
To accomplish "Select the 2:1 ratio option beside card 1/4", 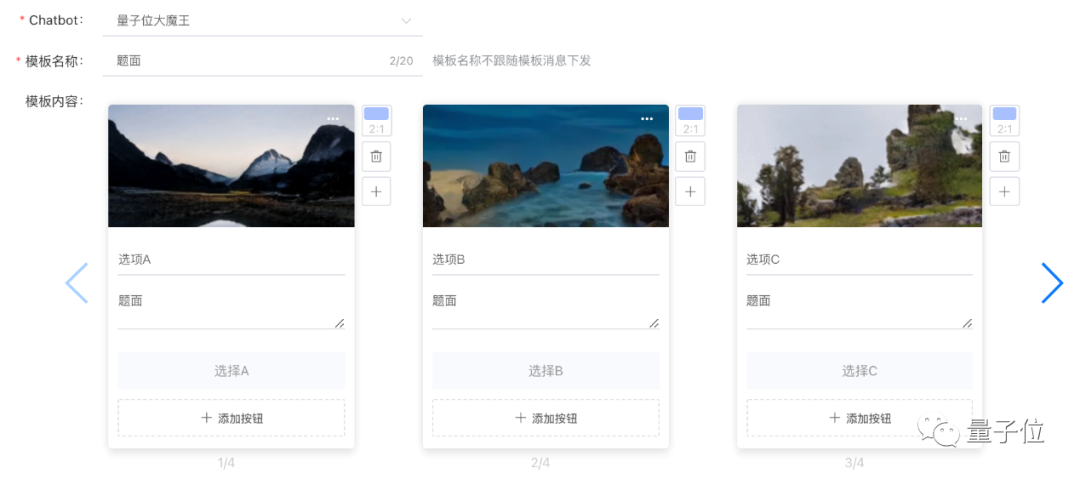I will (x=377, y=121).
